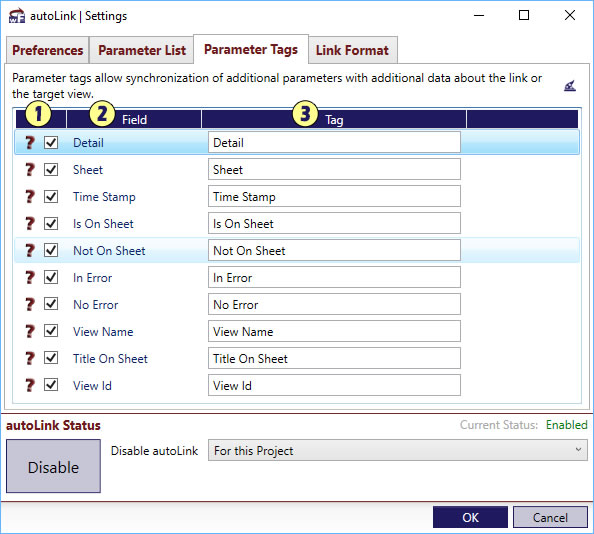Viewport: 594px width, 534px height.
Task: Click question mark icon for Not On Sheet
Action: click(30, 250)
